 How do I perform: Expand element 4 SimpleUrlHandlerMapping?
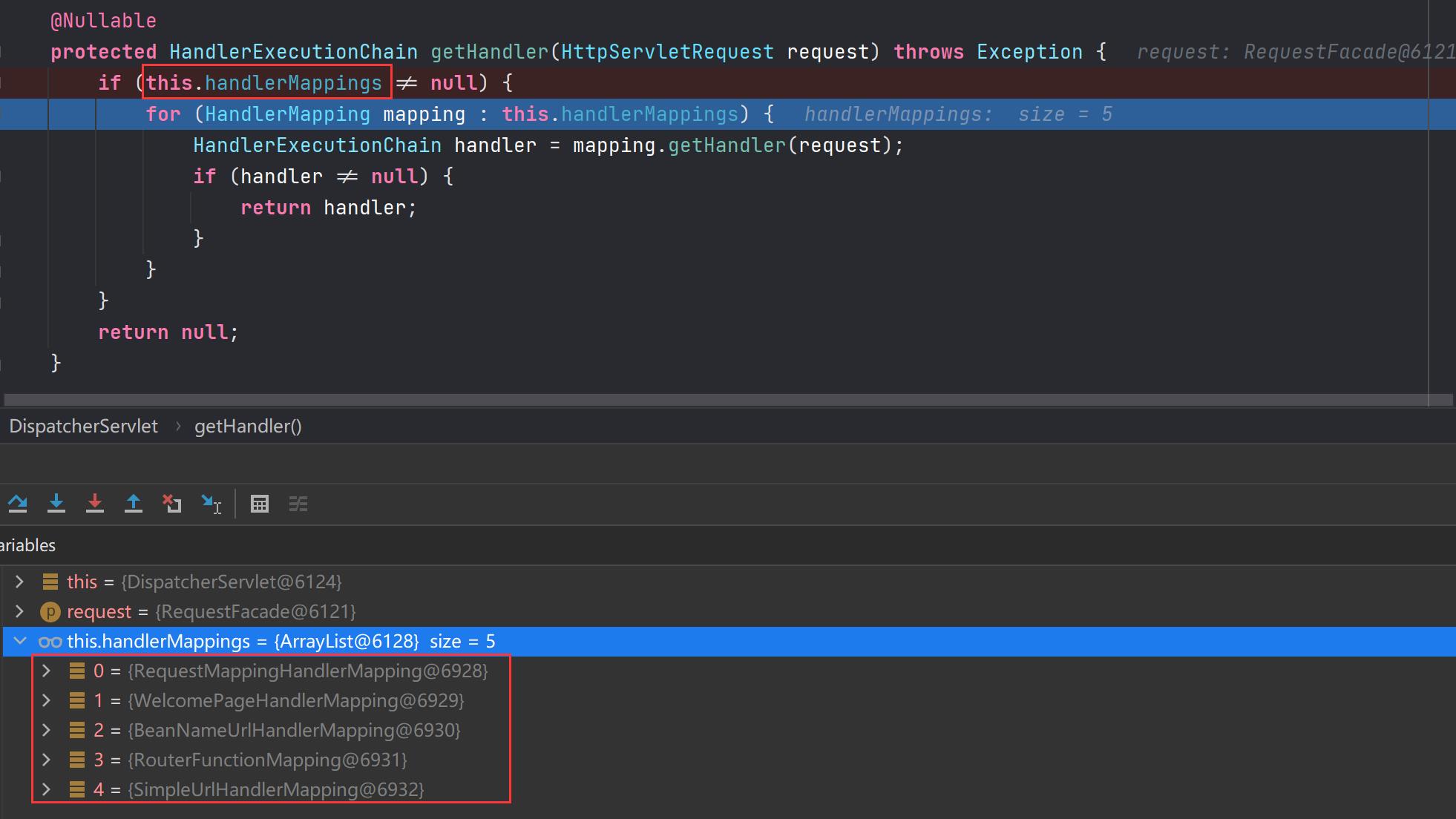point(47,789)
